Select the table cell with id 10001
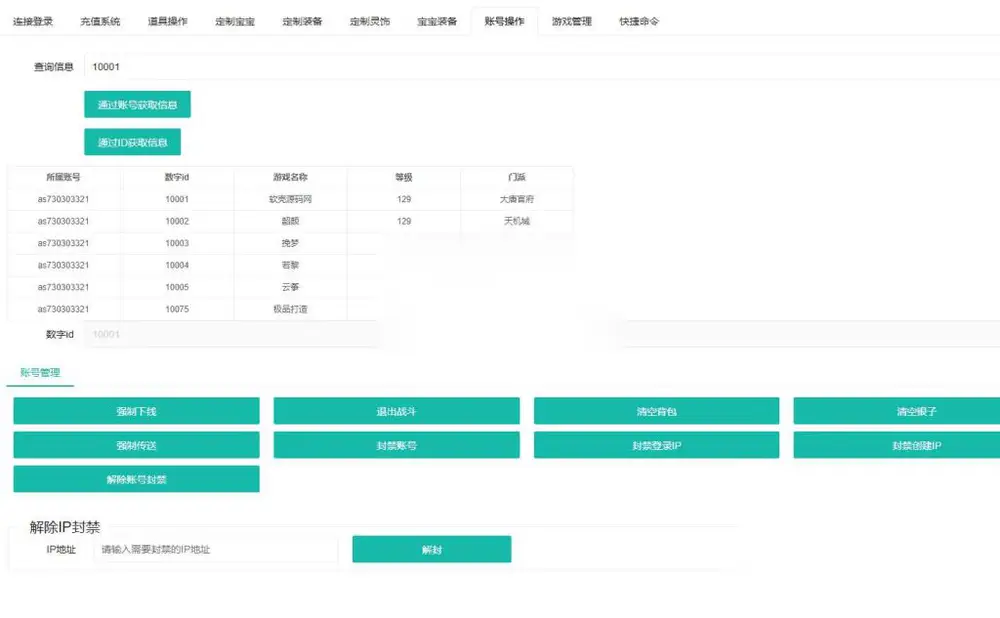Image resolution: width=1000 pixels, height=618 pixels. [x=177, y=199]
